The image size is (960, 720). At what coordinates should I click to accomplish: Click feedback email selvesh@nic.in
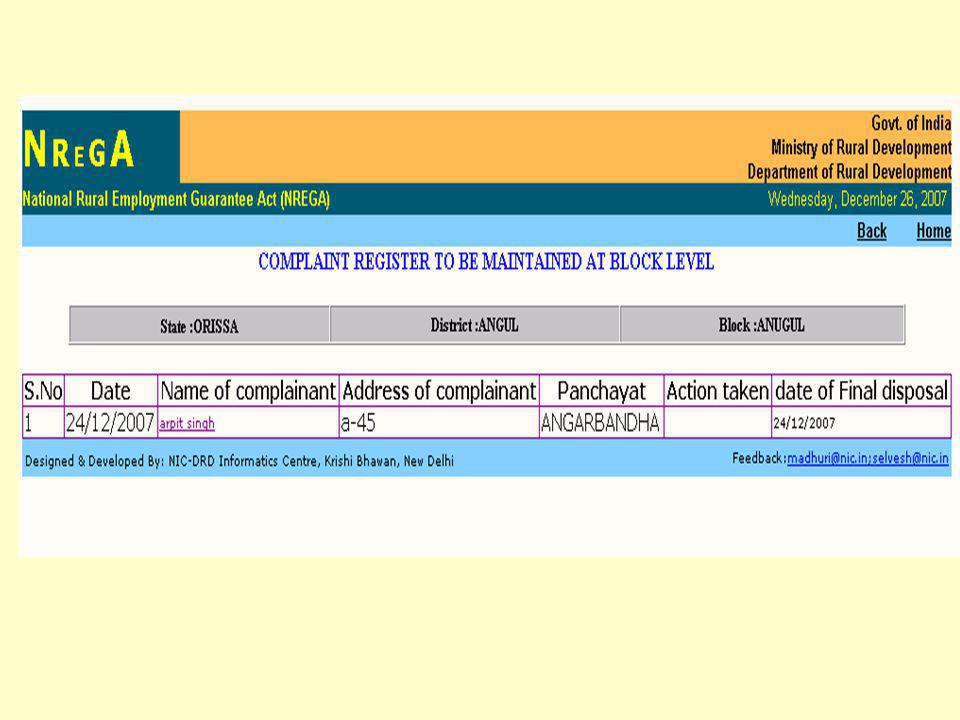910,458
